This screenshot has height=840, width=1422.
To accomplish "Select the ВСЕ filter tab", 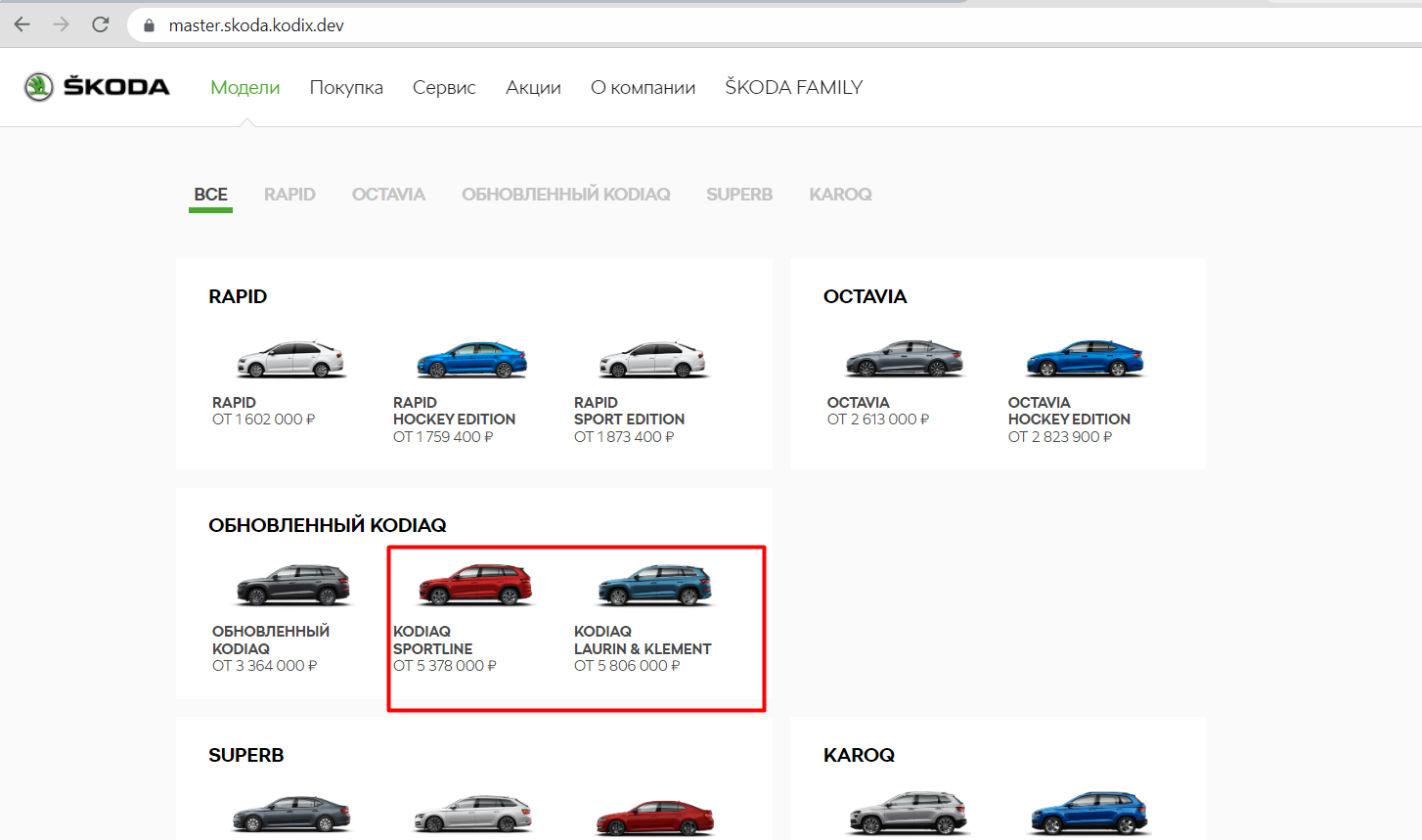I will [211, 195].
